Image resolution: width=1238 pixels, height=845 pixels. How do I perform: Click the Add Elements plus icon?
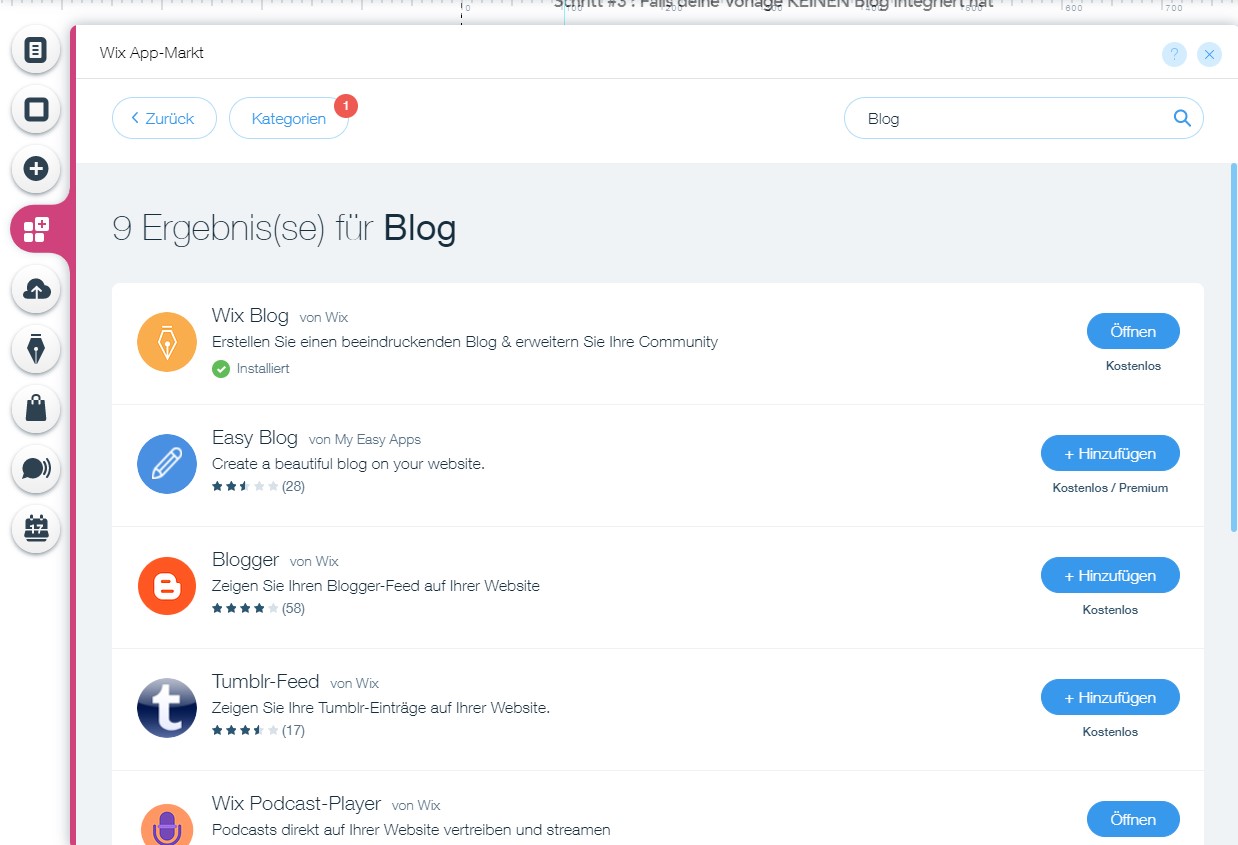point(36,170)
